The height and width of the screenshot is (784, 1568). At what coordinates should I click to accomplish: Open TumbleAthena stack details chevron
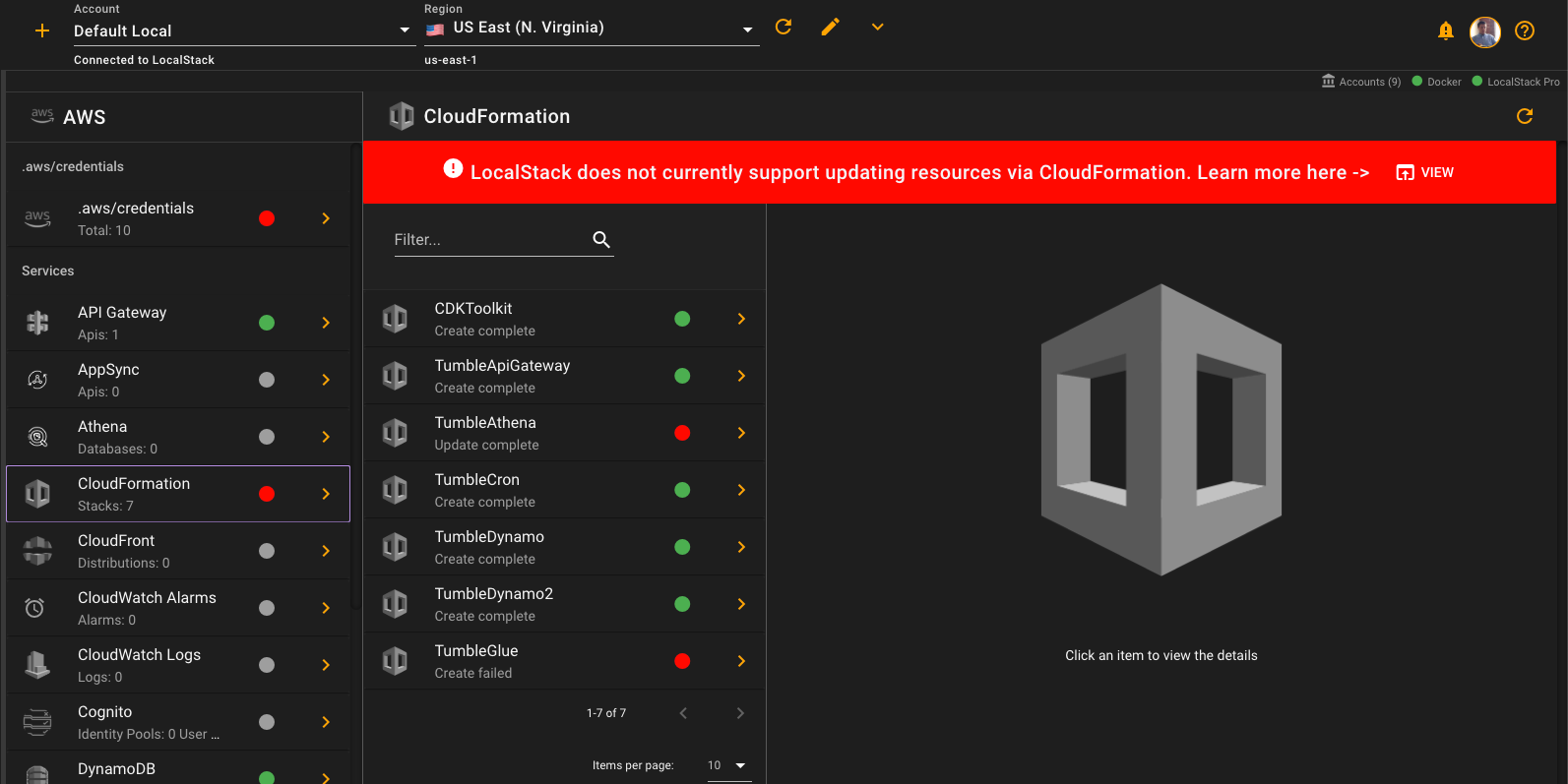tap(741, 433)
